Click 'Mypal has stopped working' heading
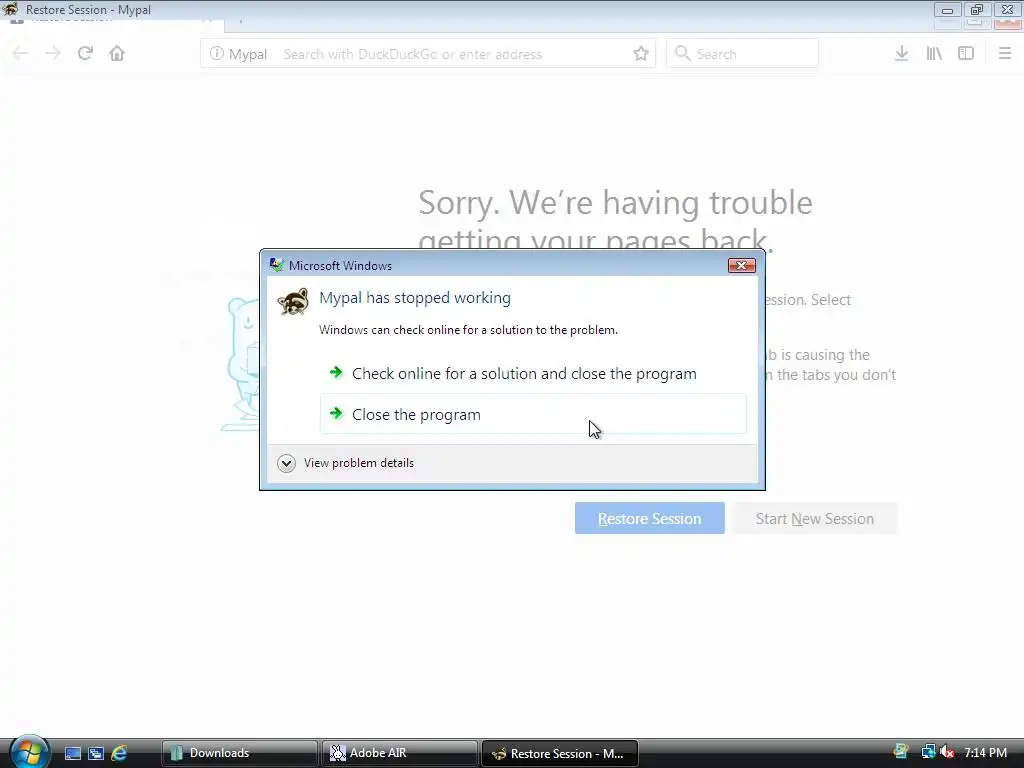 [x=415, y=298]
